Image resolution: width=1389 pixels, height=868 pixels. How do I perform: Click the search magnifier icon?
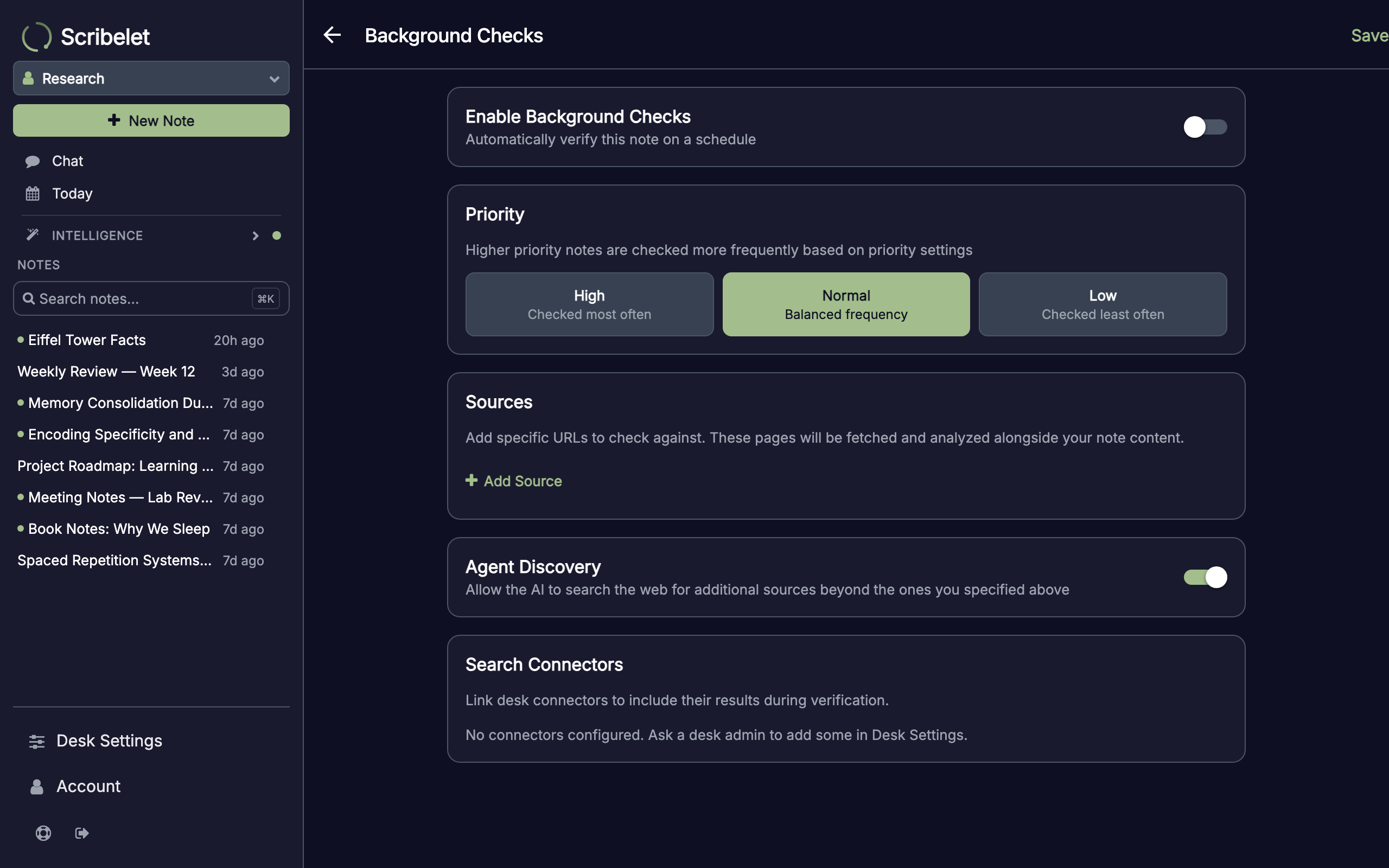(x=29, y=298)
